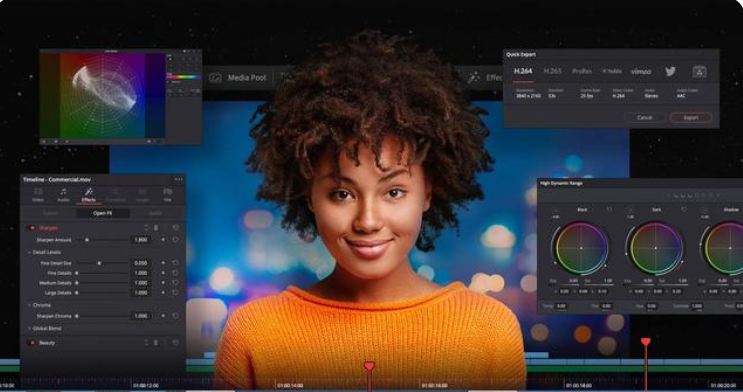Reset Sharpen Amount with its reset icon
The image size is (743, 392).
point(175,240)
